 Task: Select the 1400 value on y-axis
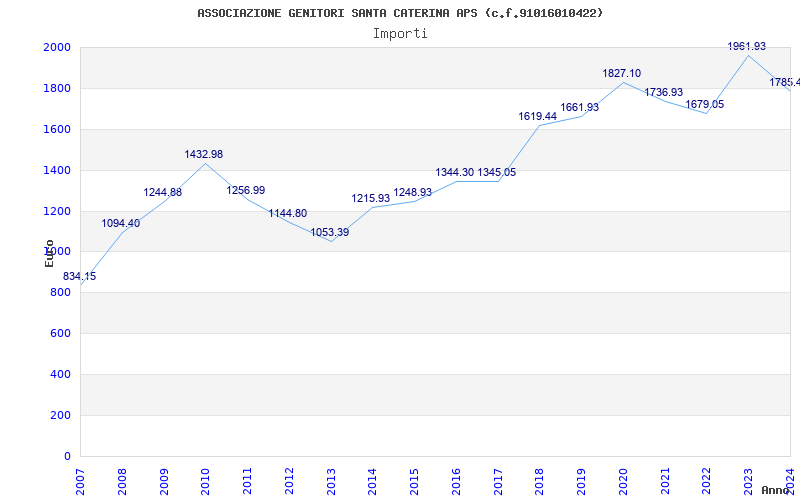tap(56, 170)
